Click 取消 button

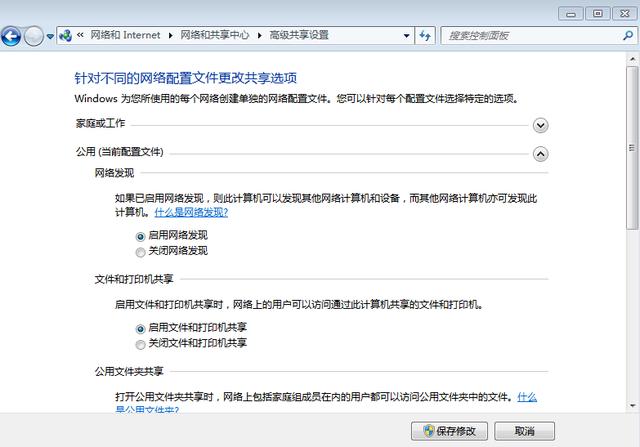click(x=524, y=431)
